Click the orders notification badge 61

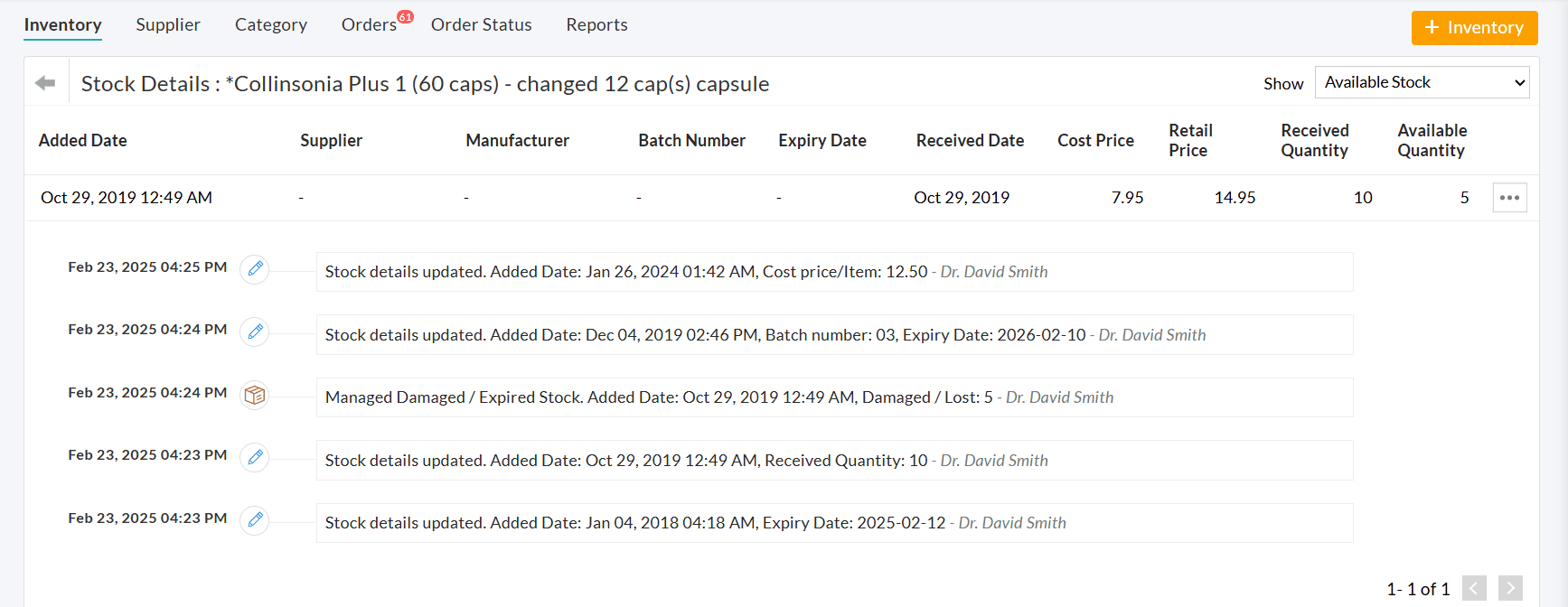coord(405,16)
